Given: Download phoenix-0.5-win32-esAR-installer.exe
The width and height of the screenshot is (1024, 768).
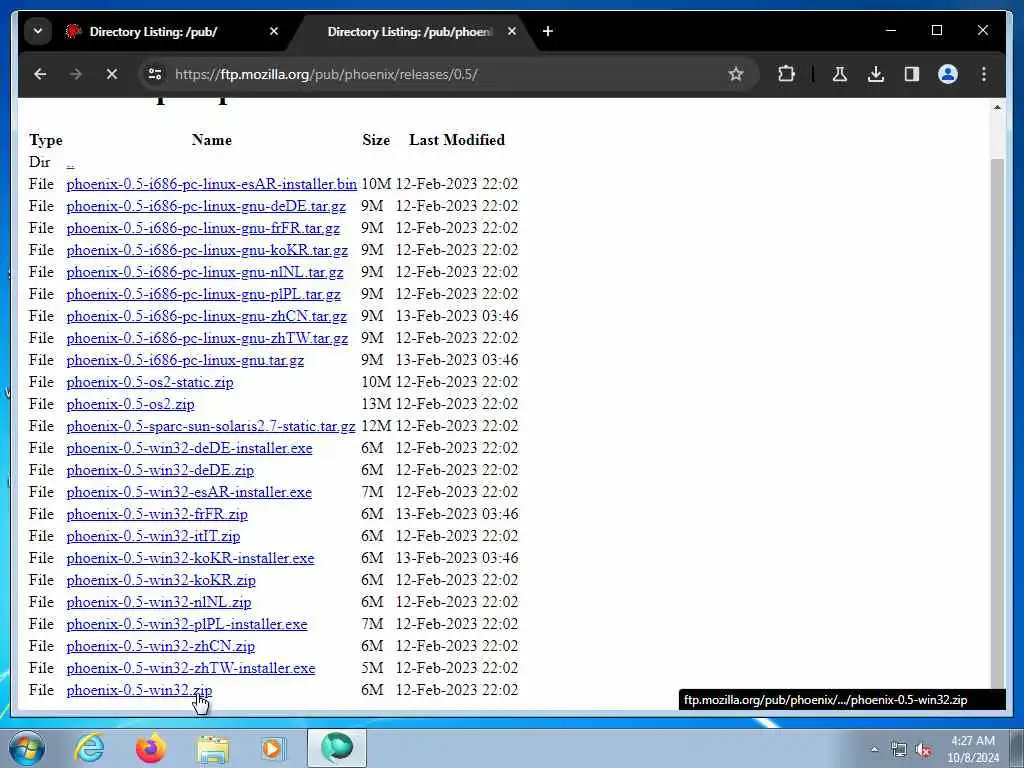Looking at the screenshot, I should coord(189,492).
